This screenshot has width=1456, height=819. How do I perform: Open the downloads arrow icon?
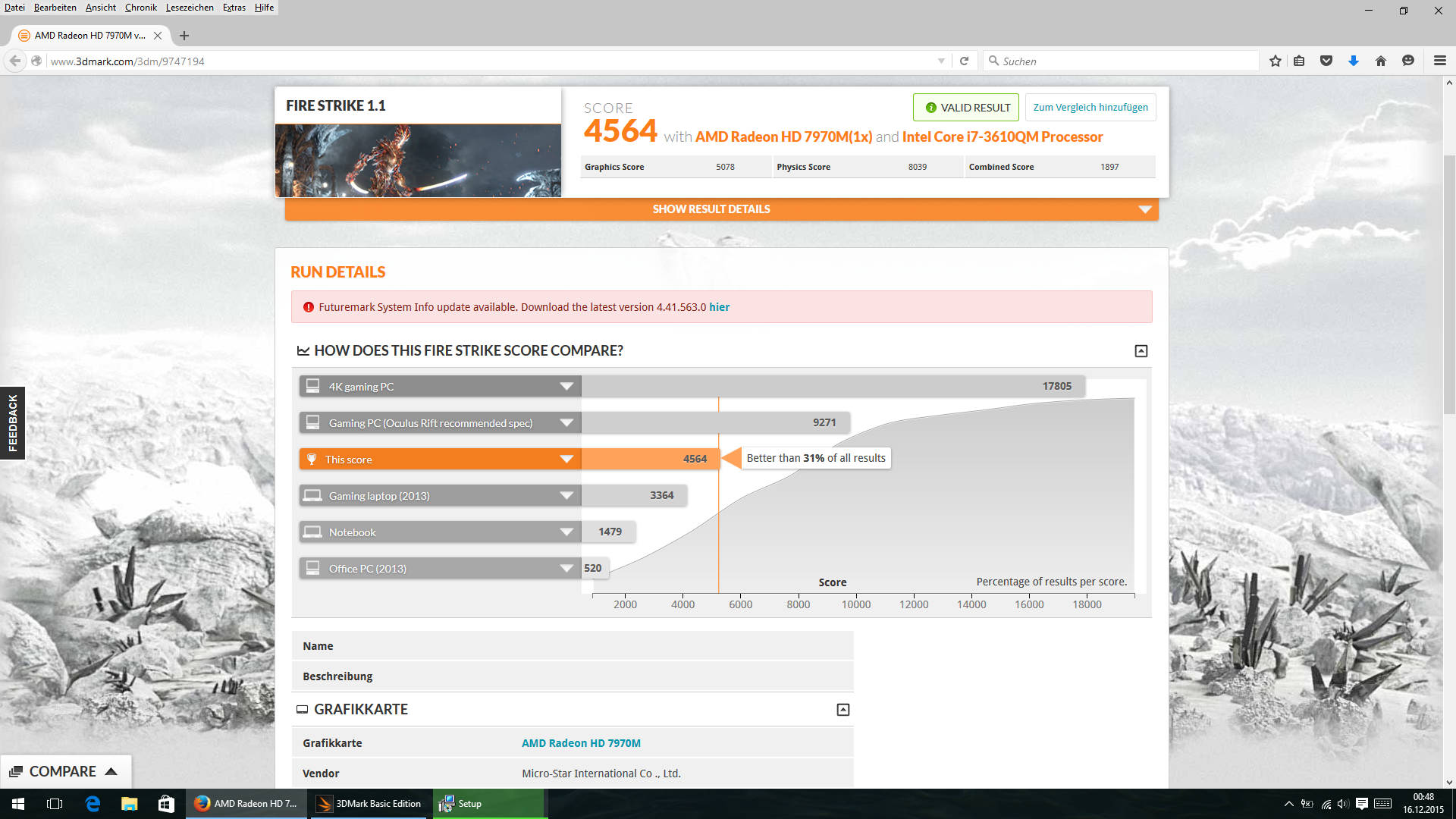click(x=1353, y=61)
